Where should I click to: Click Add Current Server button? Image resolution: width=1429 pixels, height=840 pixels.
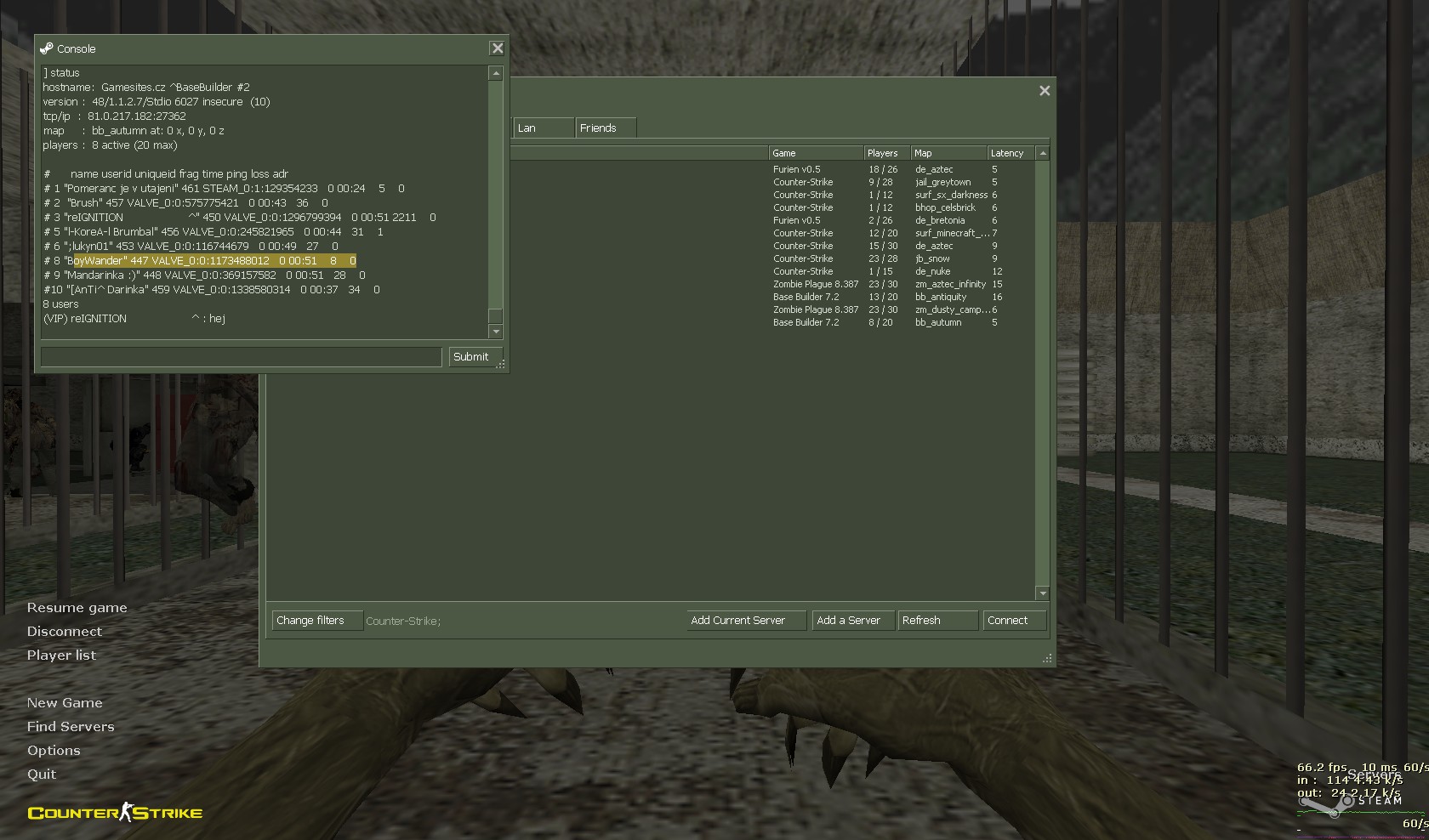[747, 621]
